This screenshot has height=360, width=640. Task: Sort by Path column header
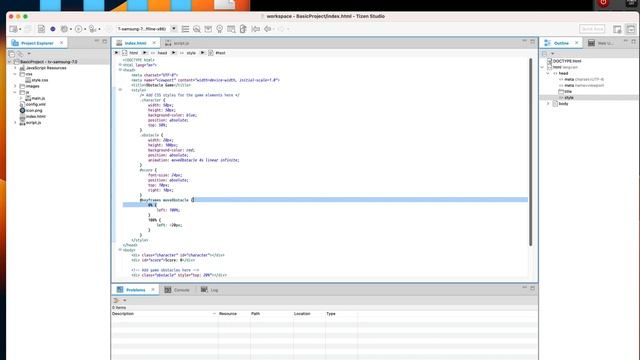[x=271, y=313]
